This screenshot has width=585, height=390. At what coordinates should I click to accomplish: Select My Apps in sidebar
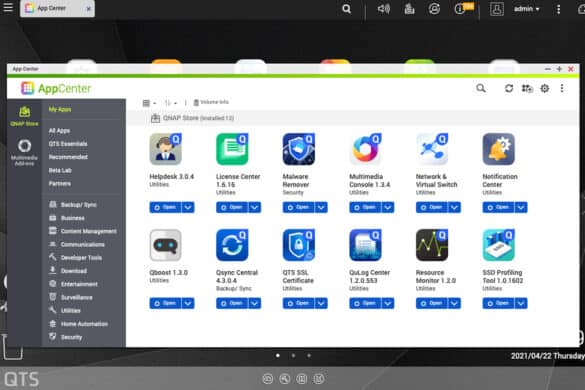[x=60, y=109]
